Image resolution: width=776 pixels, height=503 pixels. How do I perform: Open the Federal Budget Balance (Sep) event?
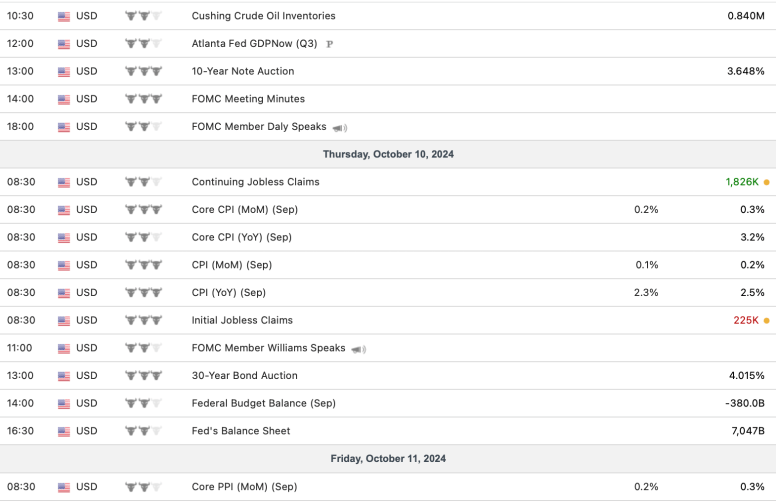click(x=263, y=403)
